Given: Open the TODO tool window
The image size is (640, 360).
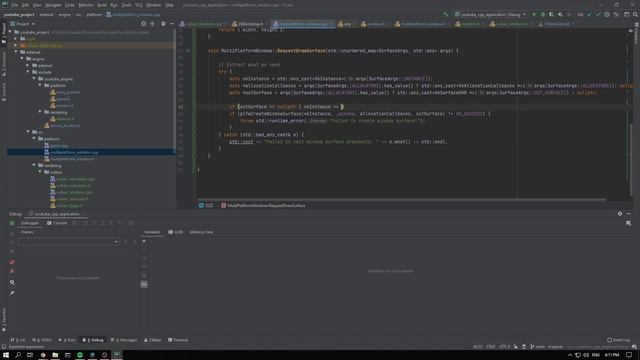Looking at the screenshot, I should point(42,340).
